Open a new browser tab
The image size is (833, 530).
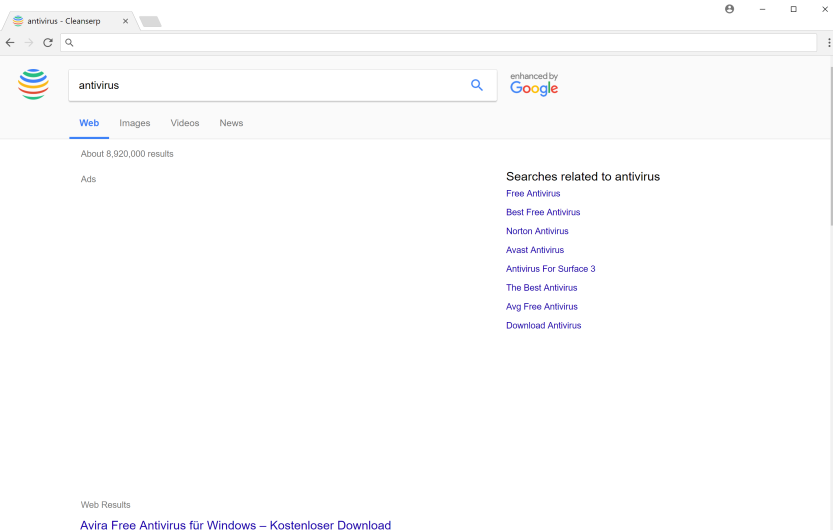(x=150, y=21)
